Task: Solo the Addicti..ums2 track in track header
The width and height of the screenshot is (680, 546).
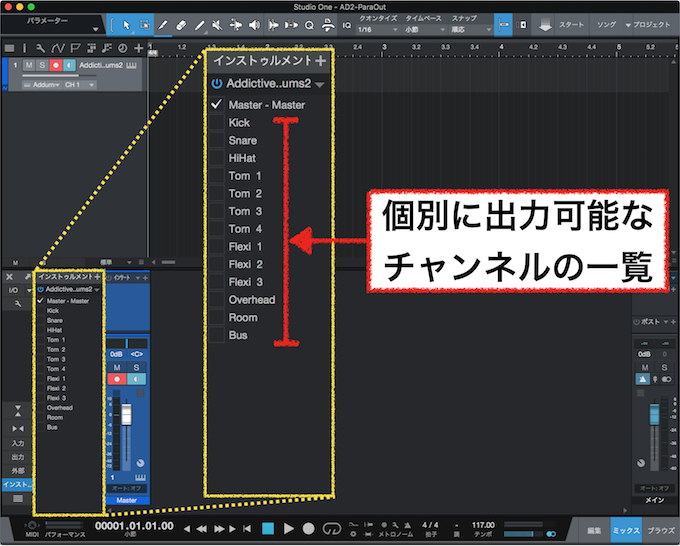Action: click(42, 65)
